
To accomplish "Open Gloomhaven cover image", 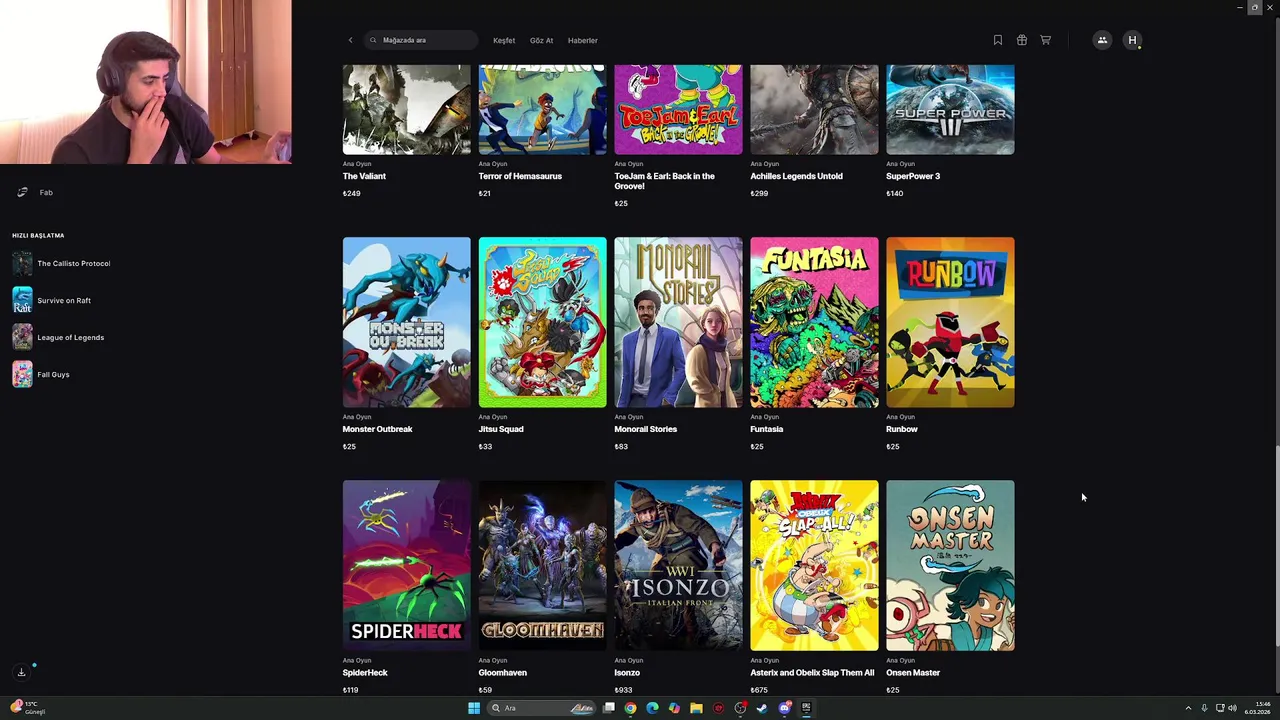I will click(x=542, y=565).
